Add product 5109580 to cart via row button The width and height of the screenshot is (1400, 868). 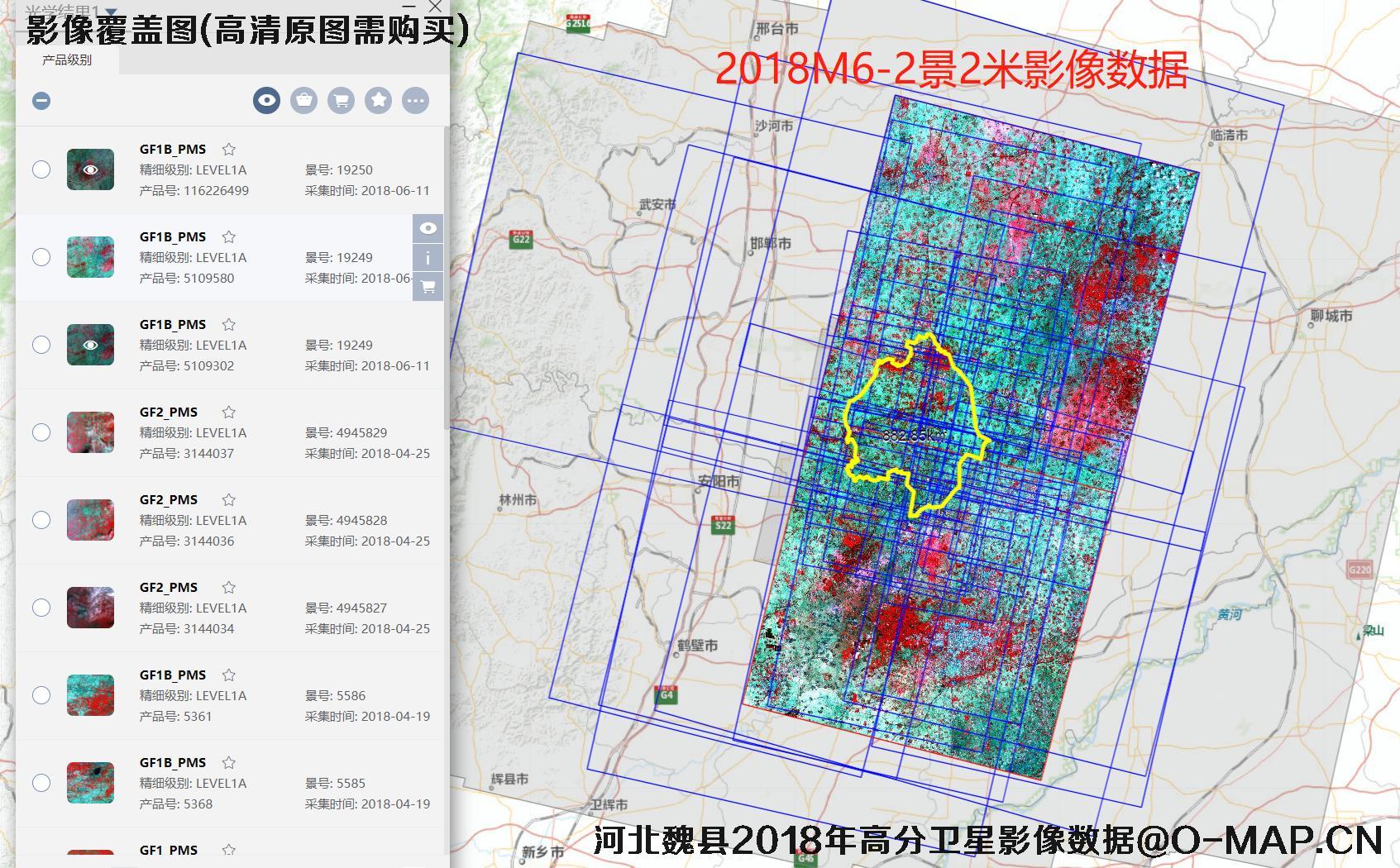coord(428,287)
